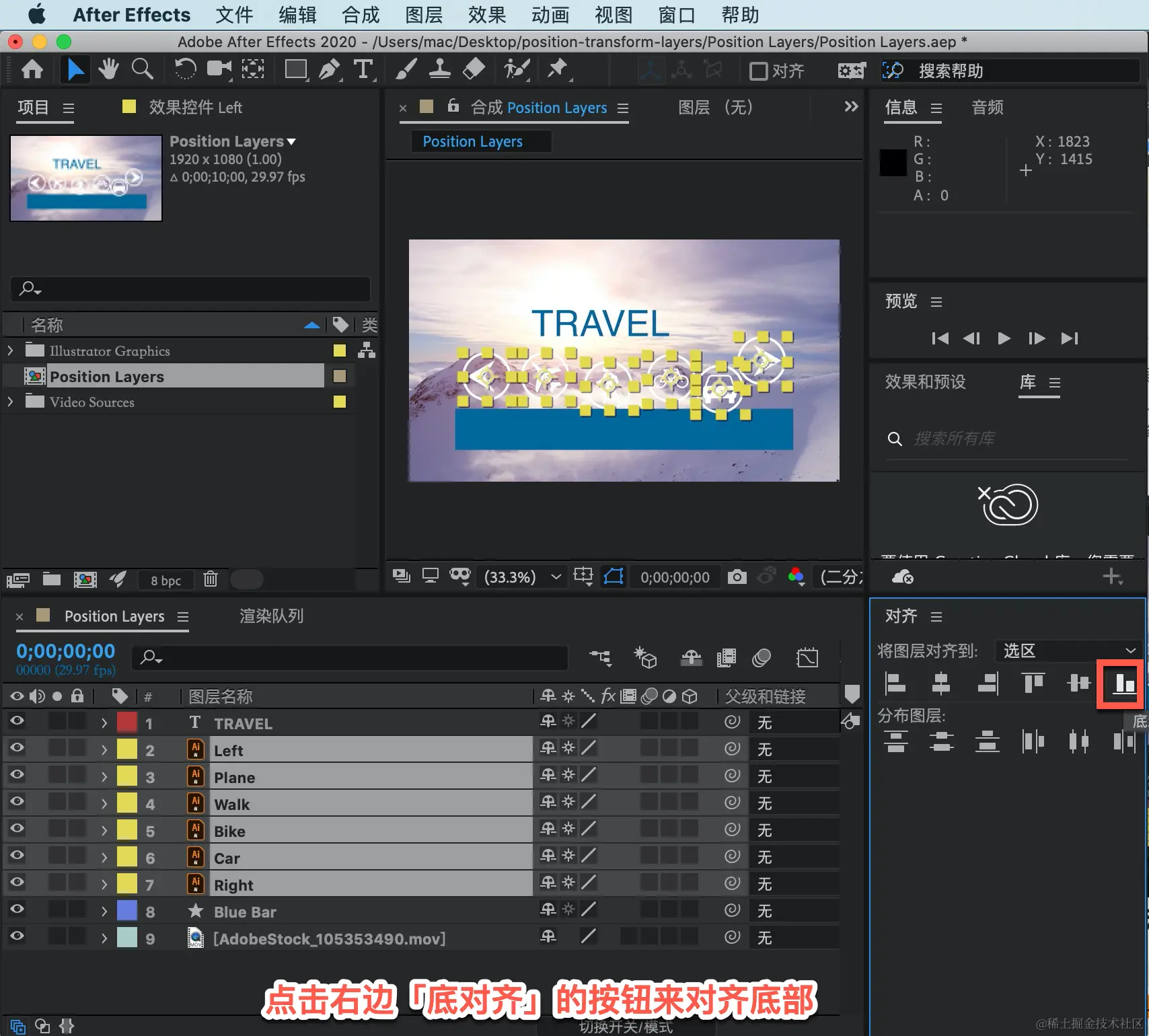Image resolution: width=1149 pixels, height=1036 pixels.
Task: Click the delete trash icon in Project panel
Action: (x=211, y=579)
